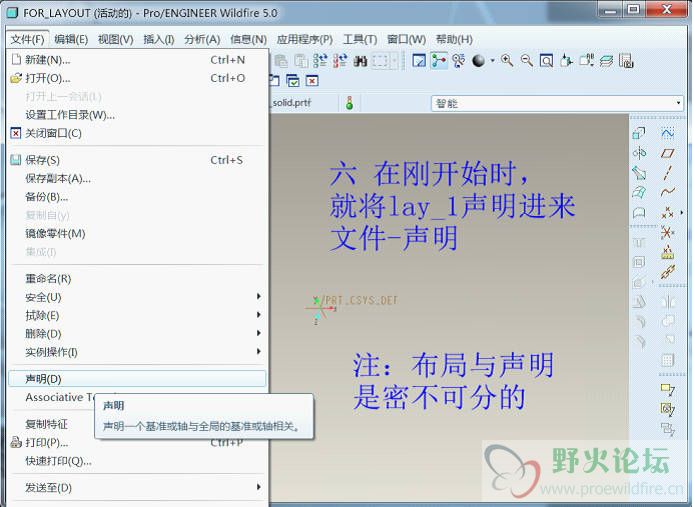
Task: Open the View Manager icon
Action: click(626, 61)
